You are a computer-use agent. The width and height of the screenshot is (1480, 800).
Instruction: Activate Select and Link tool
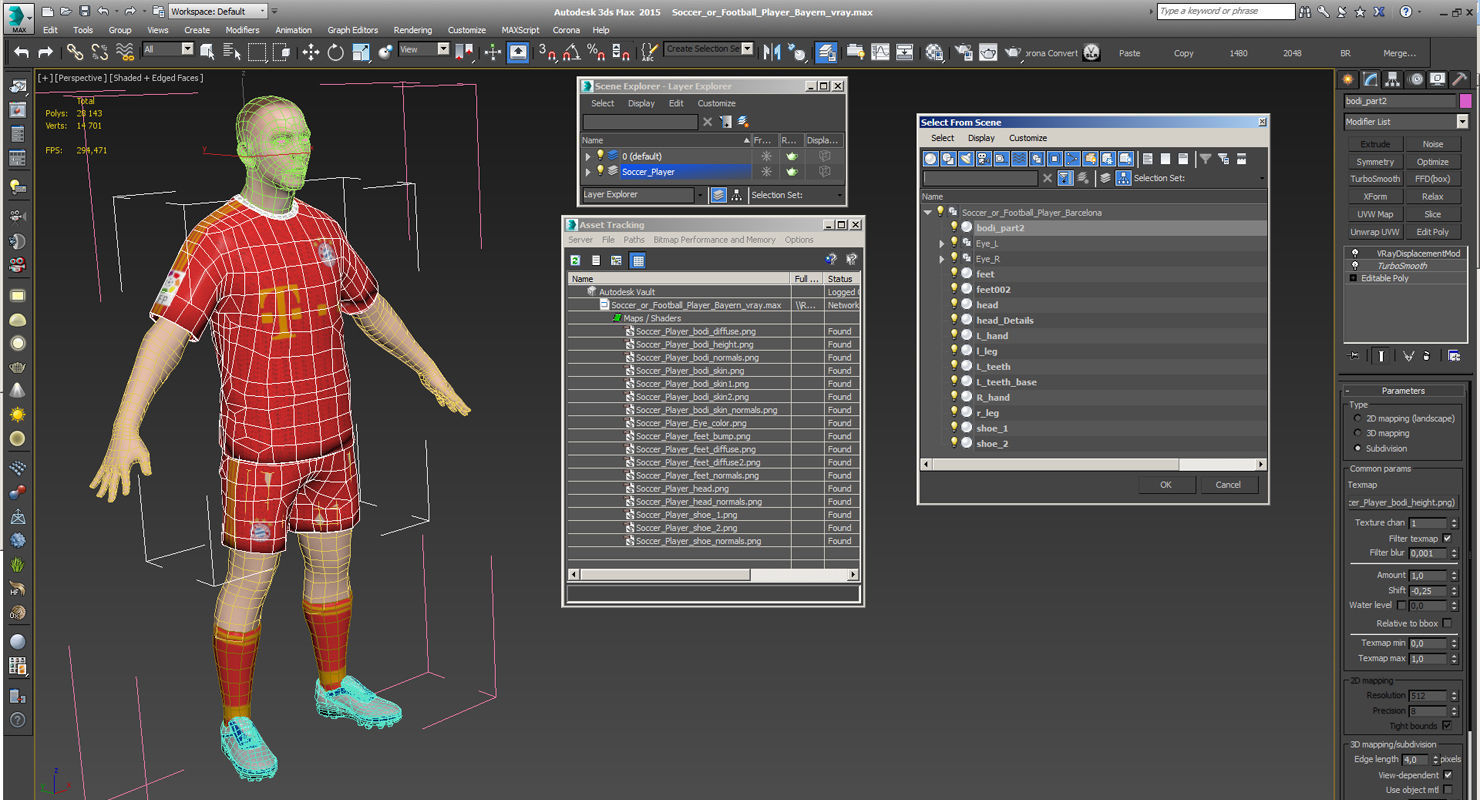[75, 52]
